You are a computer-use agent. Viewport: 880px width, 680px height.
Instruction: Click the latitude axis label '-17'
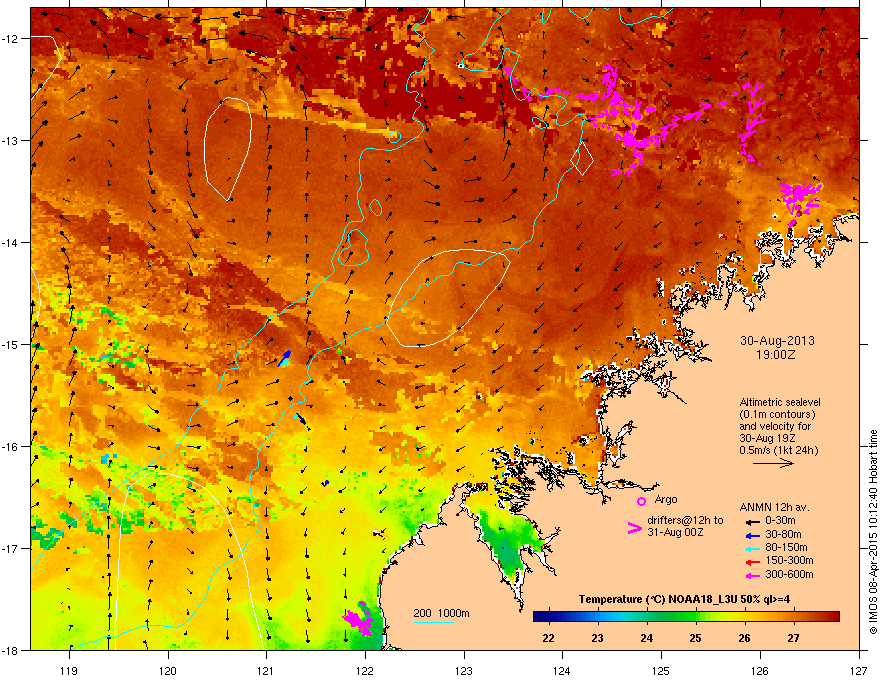click(x=10, y=549)
